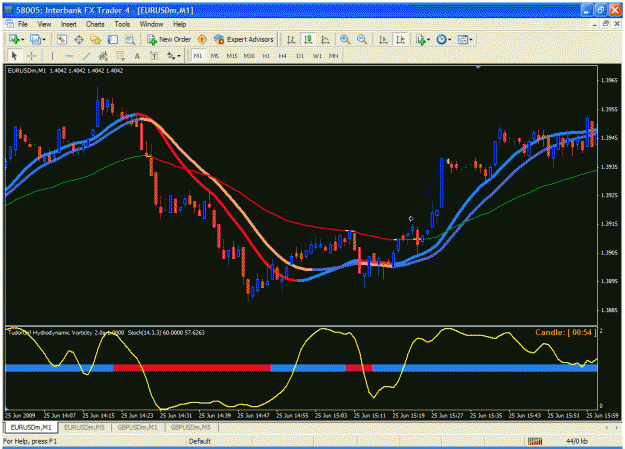Select the Horizontal Line drawing tool

click(69, 56)
